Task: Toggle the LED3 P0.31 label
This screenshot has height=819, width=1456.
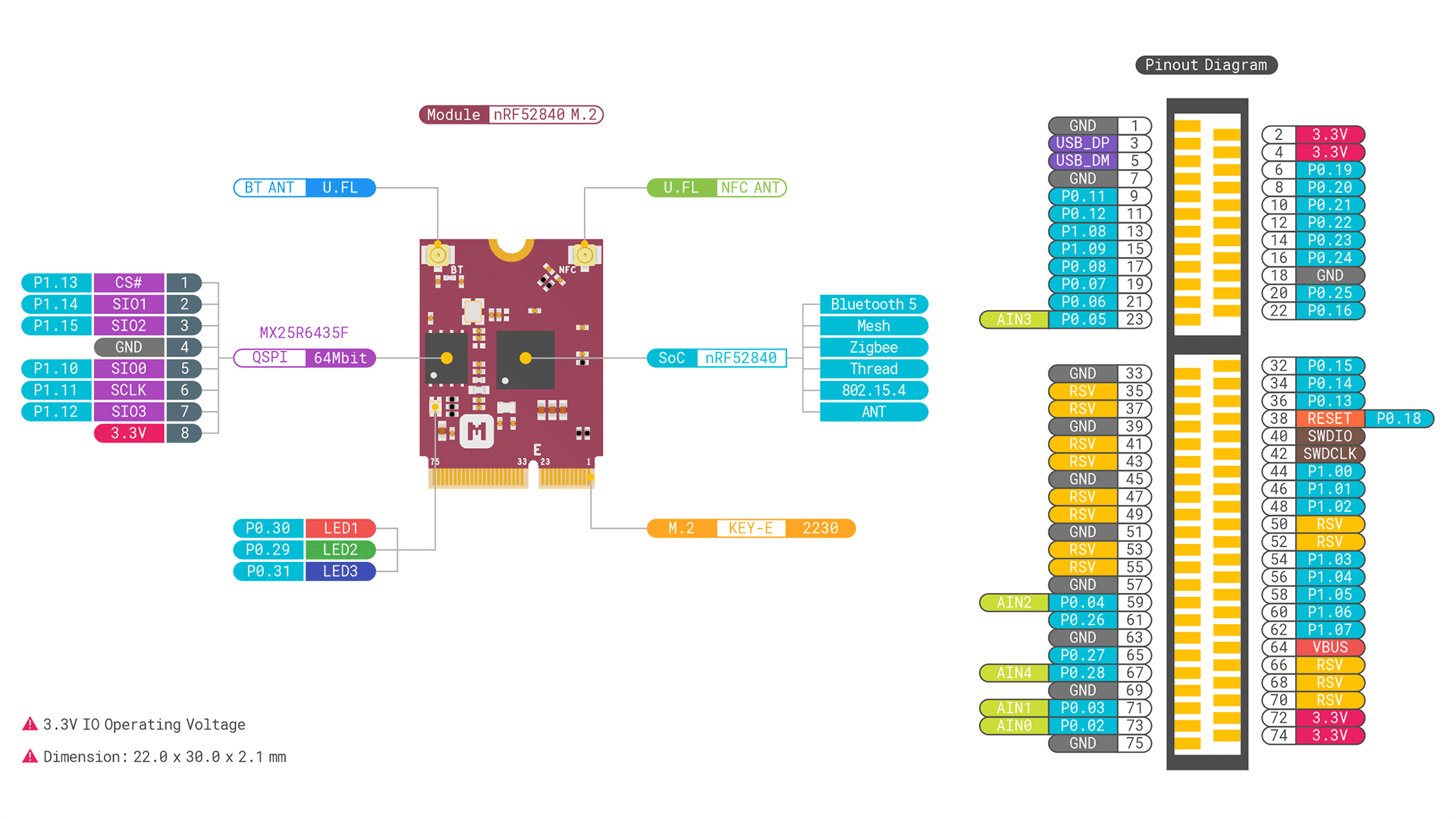Action: (x=267, y=571)
